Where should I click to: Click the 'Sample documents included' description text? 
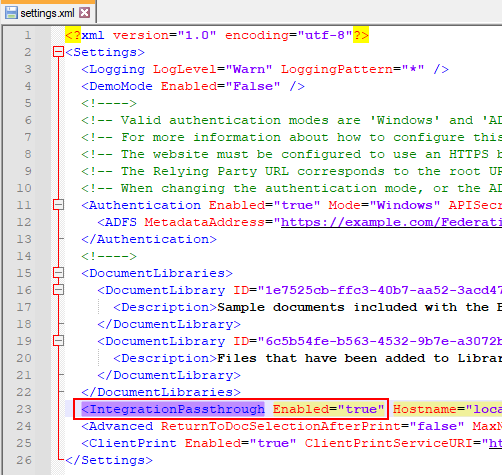[x=359, y=307]
